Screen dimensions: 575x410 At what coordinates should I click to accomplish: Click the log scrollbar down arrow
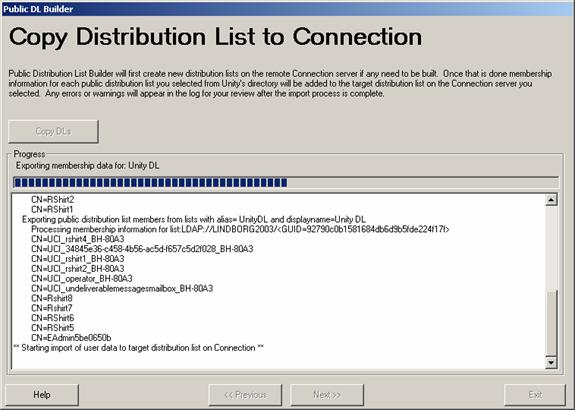[551, 363]
